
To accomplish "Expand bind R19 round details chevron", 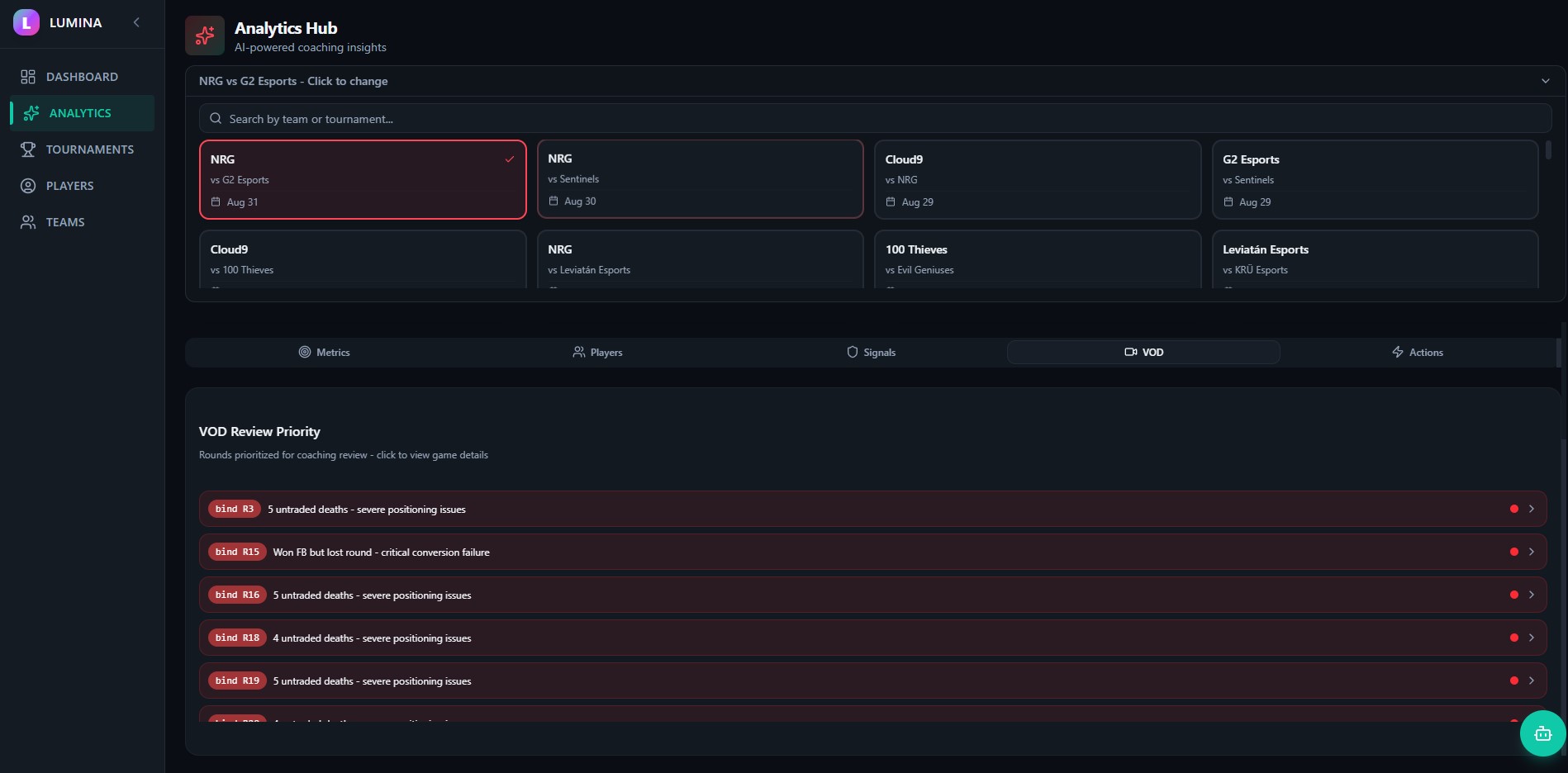I will pyautogui.click(x=1532, y=681).
